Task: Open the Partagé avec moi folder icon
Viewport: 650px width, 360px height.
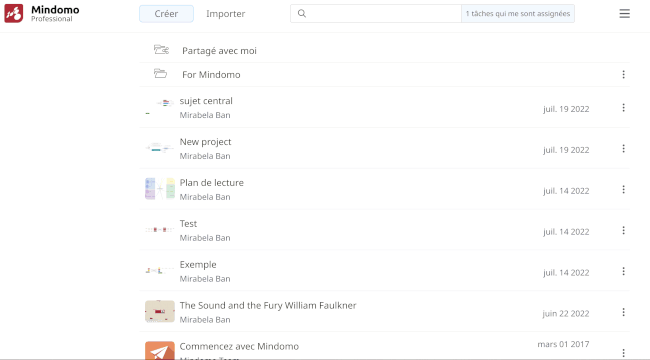Action: (161, 50)
